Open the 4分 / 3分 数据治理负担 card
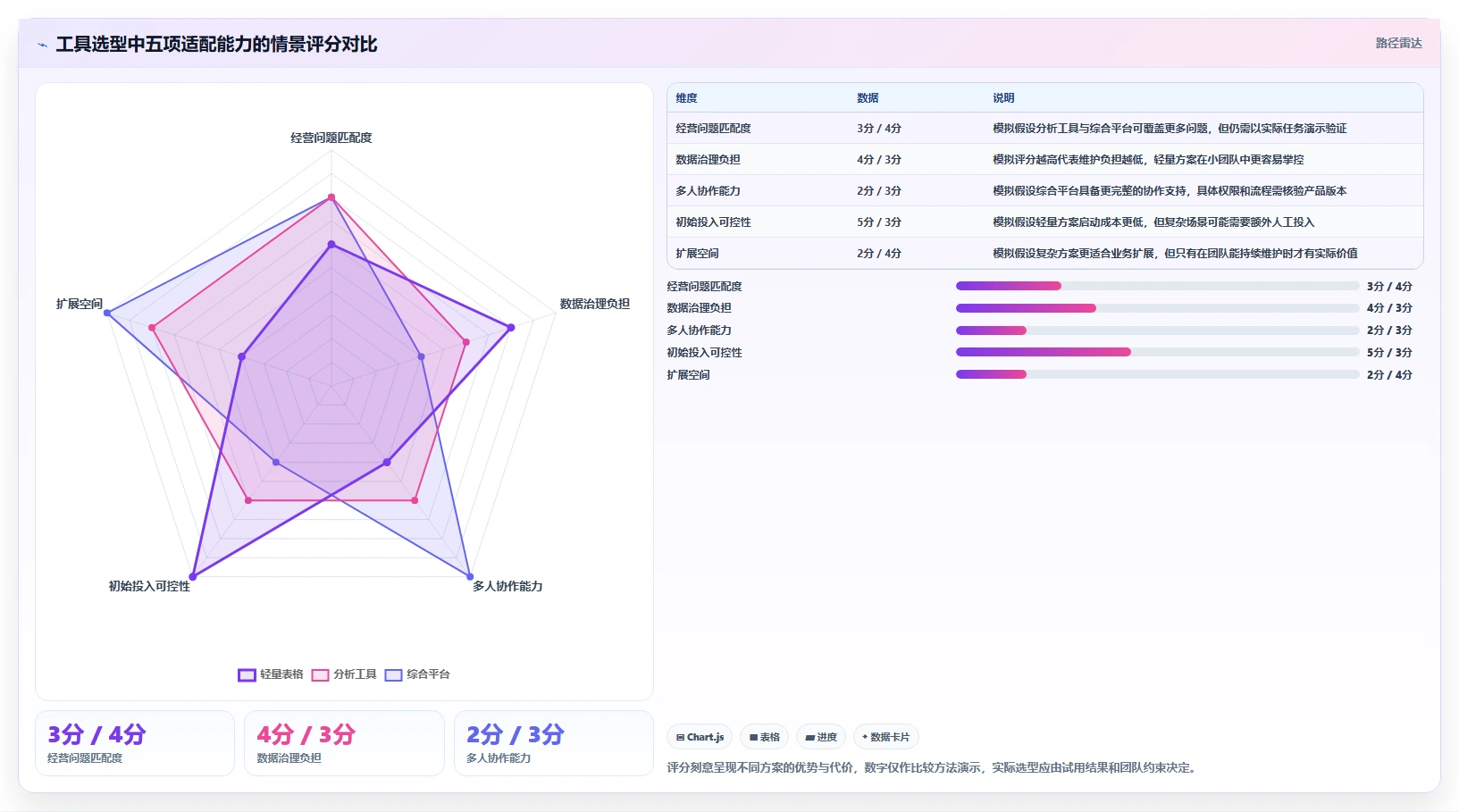Screen dimensions: 1459x812 click(344, 743)
